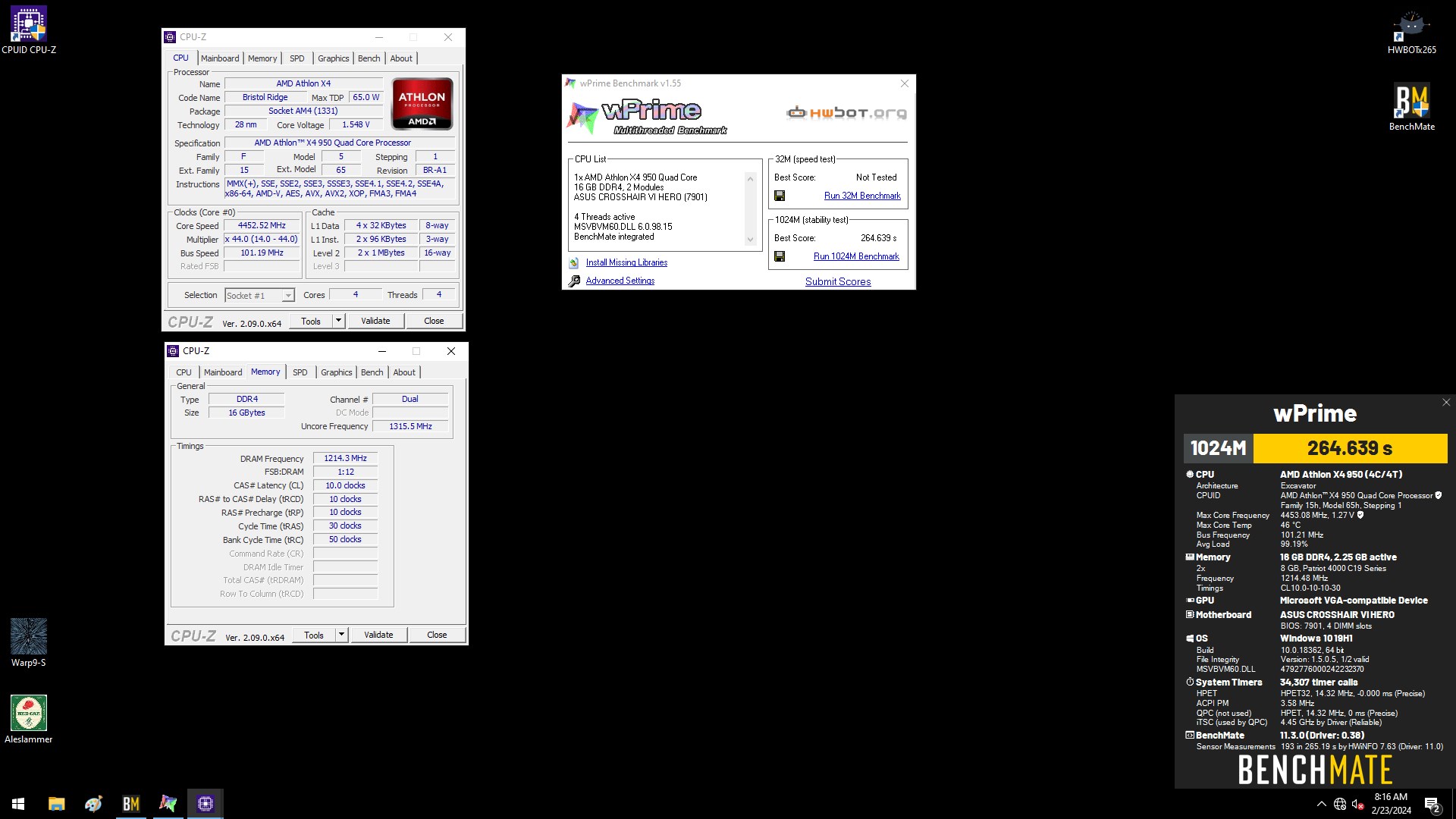Click the 264.639 s result in BenchMate
Screen dimensions: 1456x819
click(1350, 448)
